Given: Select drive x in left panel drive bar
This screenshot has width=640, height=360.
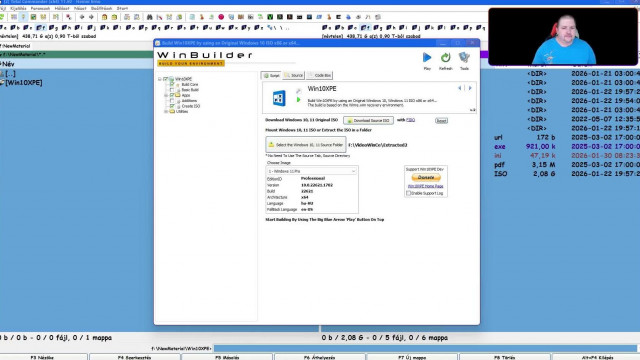Looking at the screenshot, I should (233, 28).
